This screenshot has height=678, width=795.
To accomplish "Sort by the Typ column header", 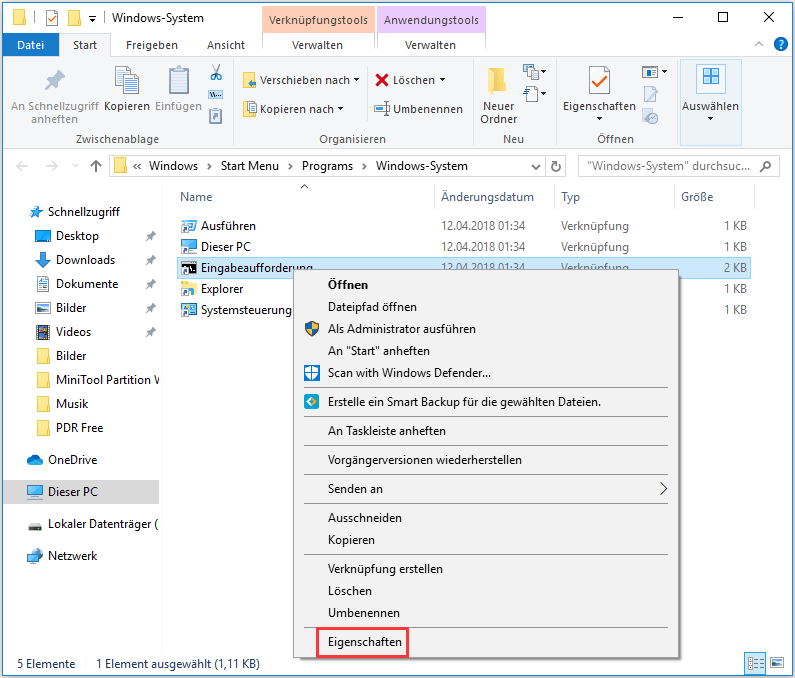I will click(615, 197).
